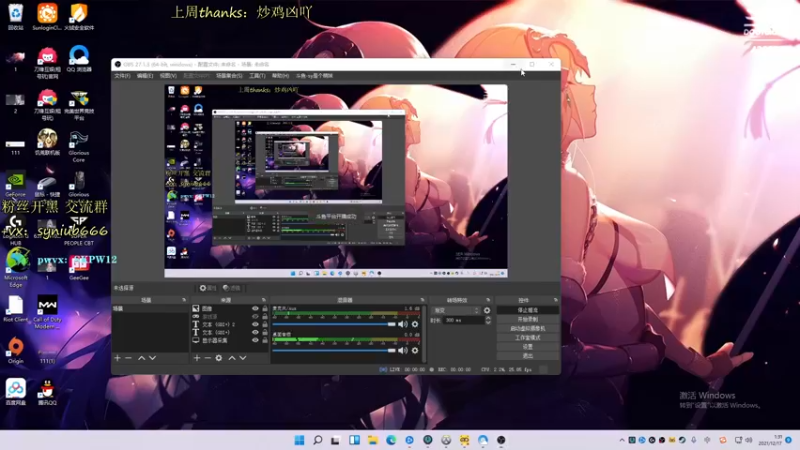This screenshot has height=450, width=800.
Task: Open GeForce Experience desktop icon
Action: tap(15, 184)
